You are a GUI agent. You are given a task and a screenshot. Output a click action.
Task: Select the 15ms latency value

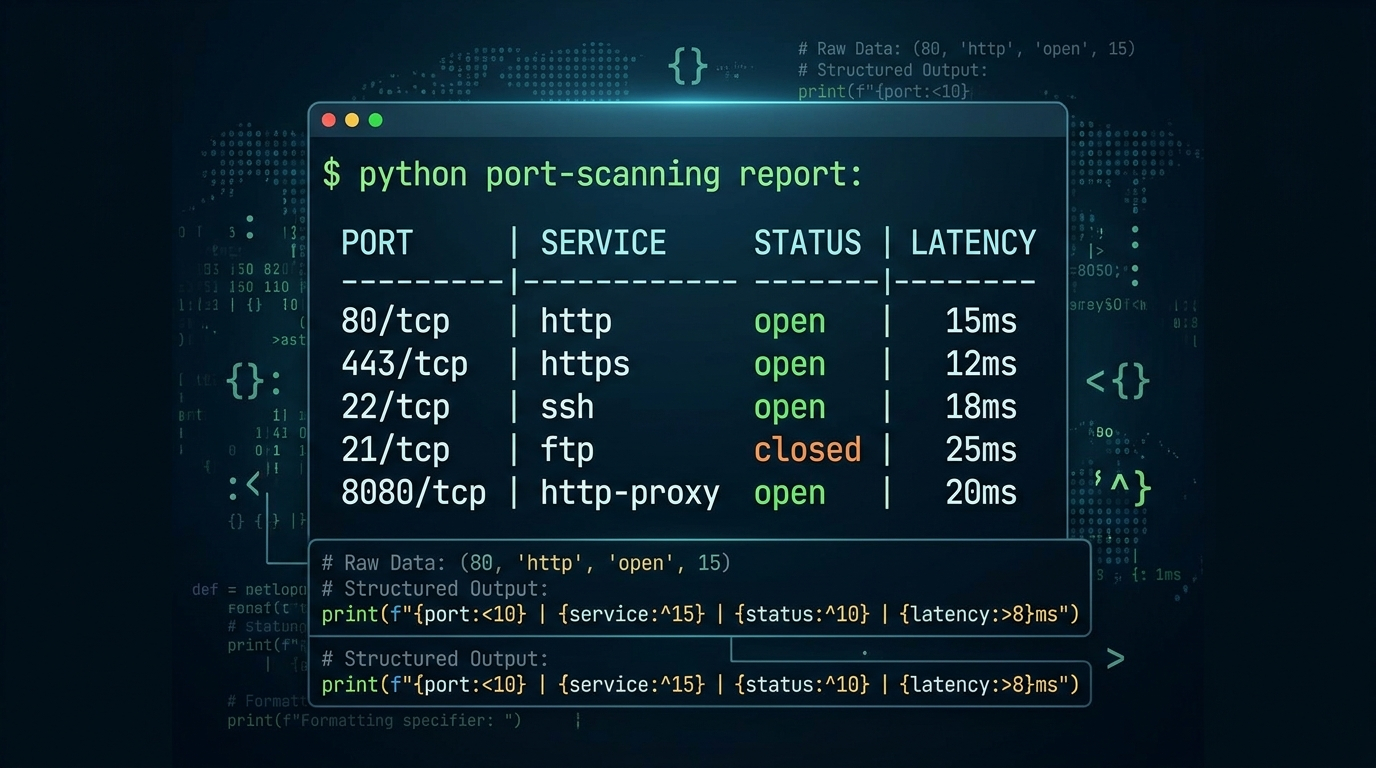981,321
